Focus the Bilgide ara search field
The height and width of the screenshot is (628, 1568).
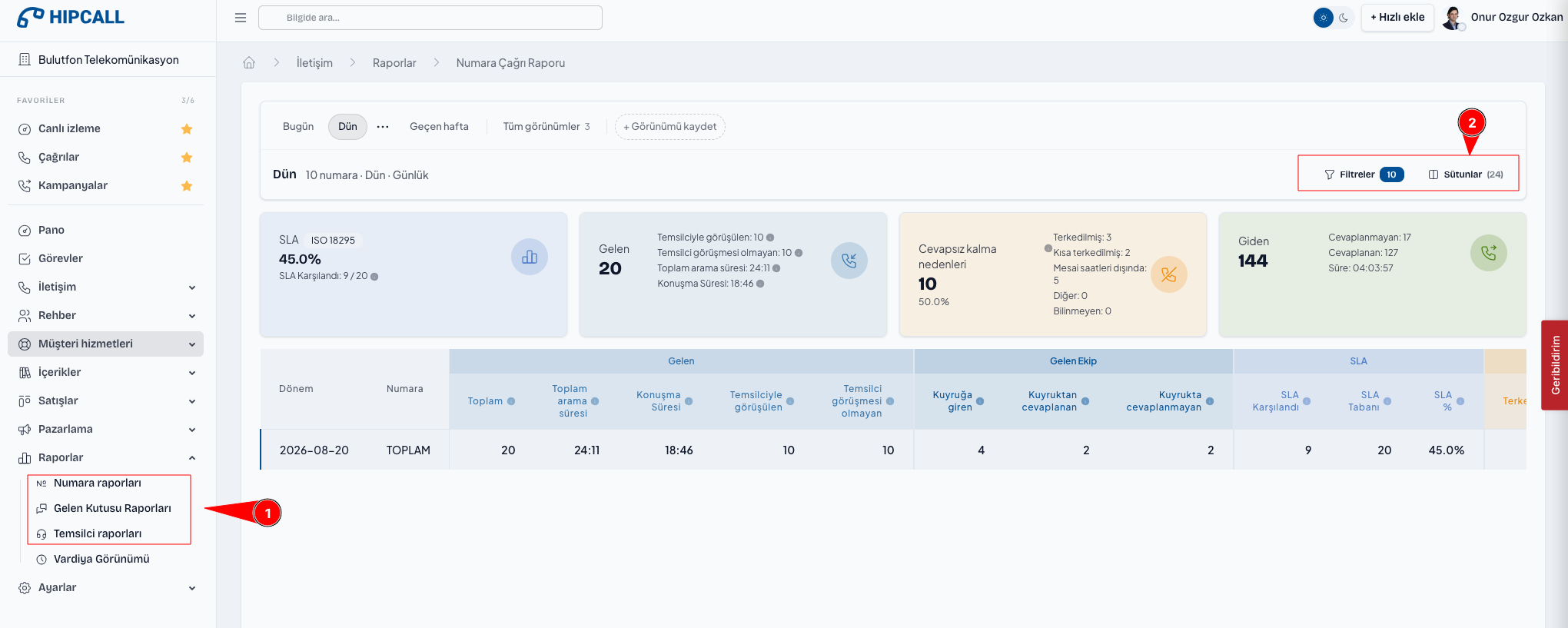(430, 18)
